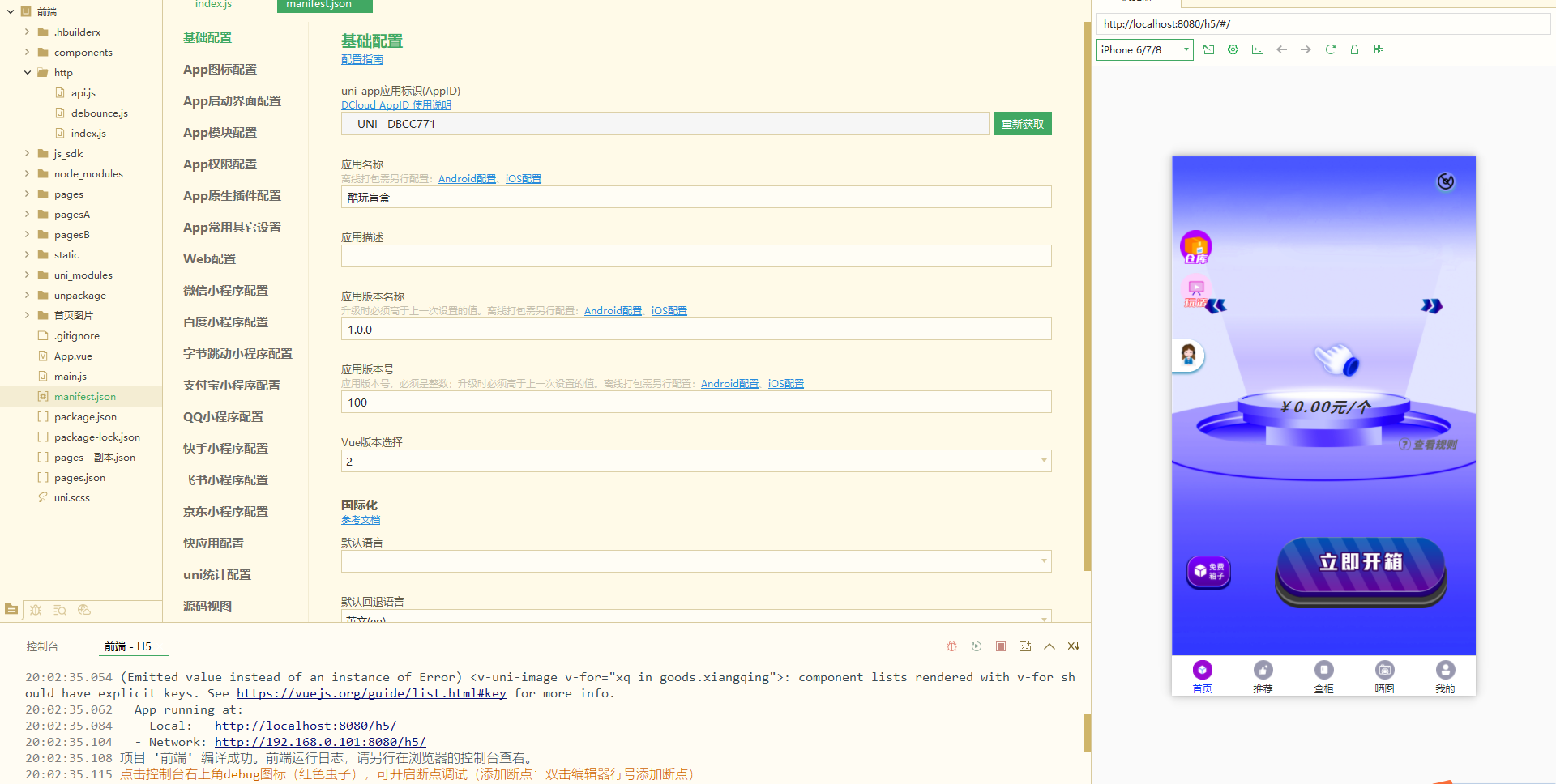The image size is (1556, 784).
Task: Open browser devtools console icon
Action: [1257, 49]
